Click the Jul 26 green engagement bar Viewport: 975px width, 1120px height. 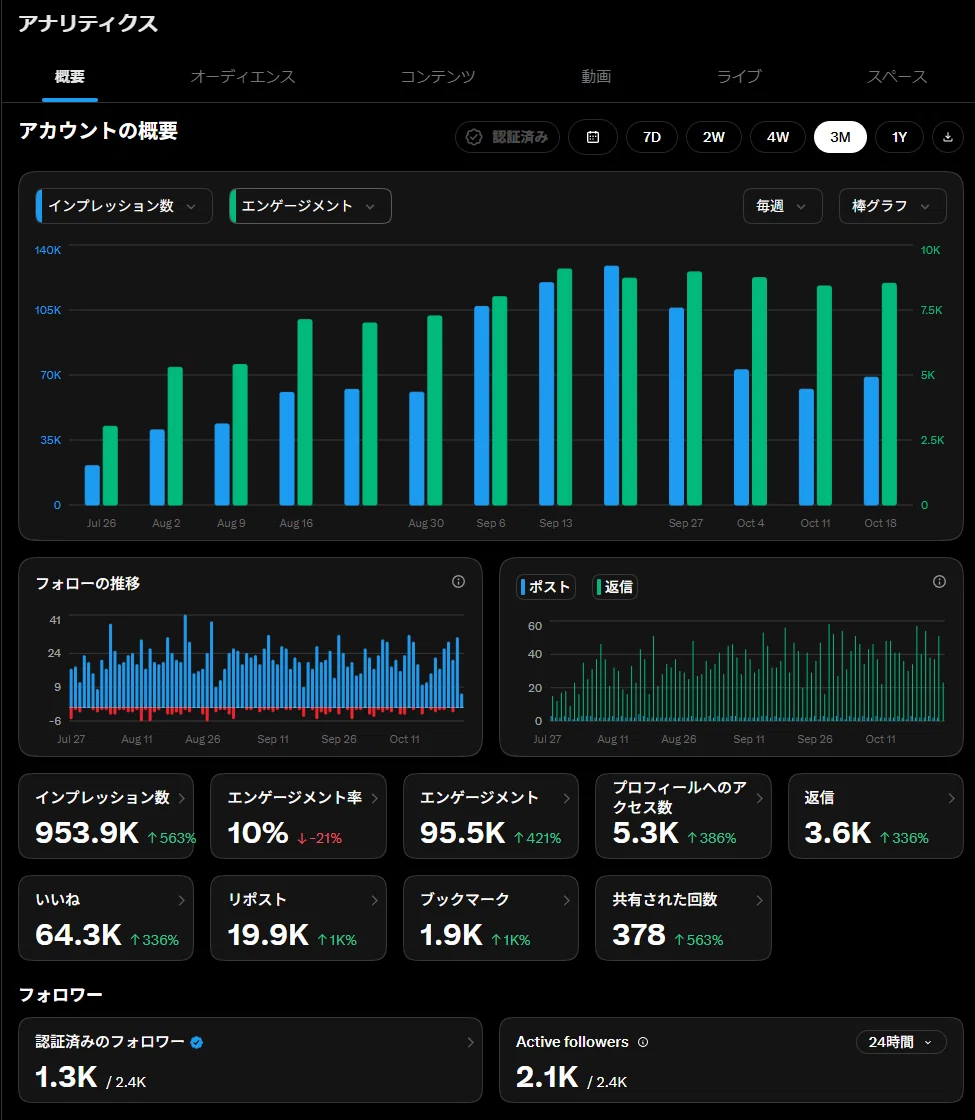(110, 466)
